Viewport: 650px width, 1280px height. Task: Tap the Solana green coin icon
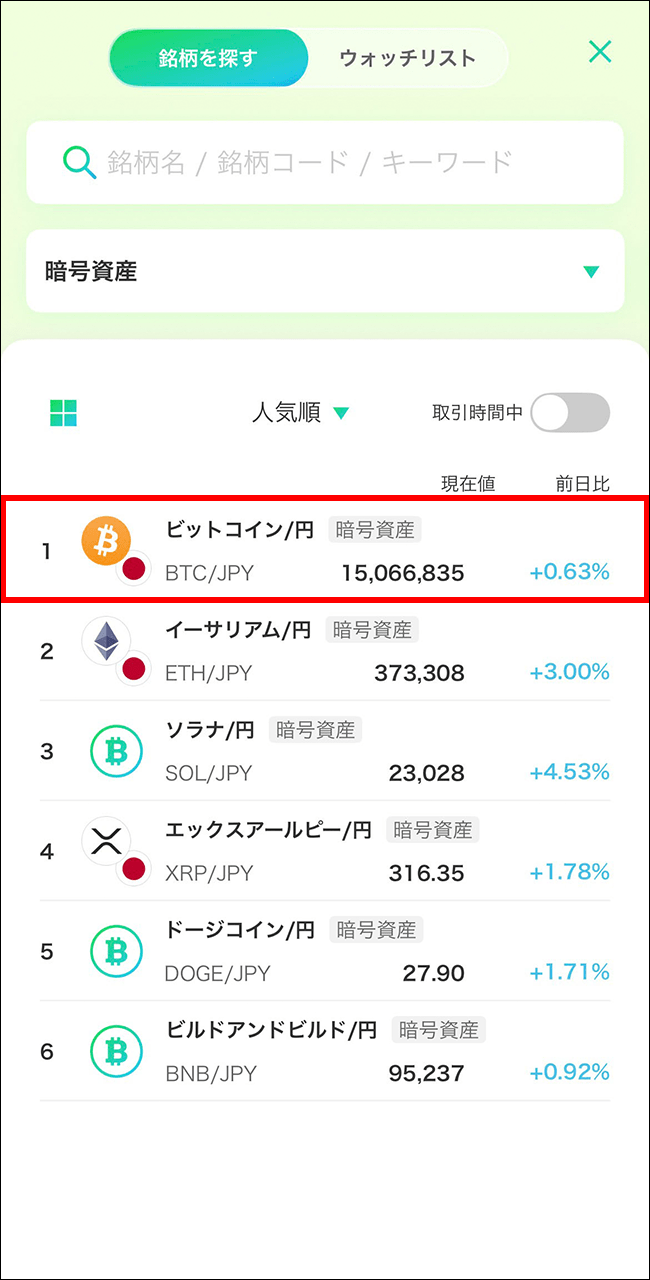116,752
